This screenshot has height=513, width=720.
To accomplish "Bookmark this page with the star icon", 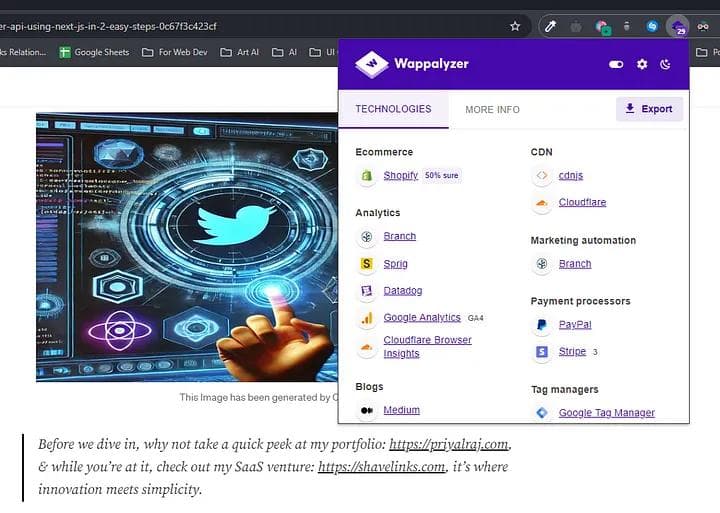I will pos(515,26).
